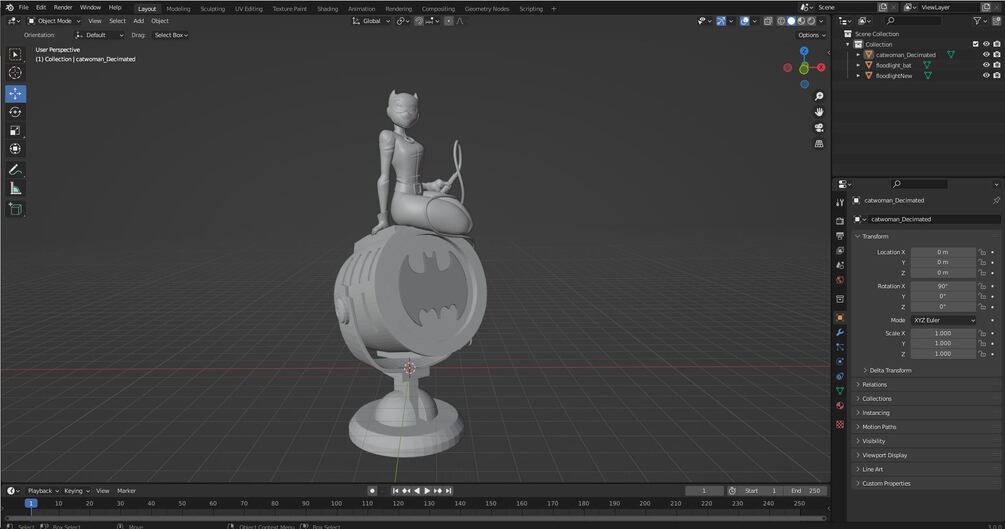Click the red X axis on navigation gizmo
The image size is (1005, 529).
coord(820,67)
